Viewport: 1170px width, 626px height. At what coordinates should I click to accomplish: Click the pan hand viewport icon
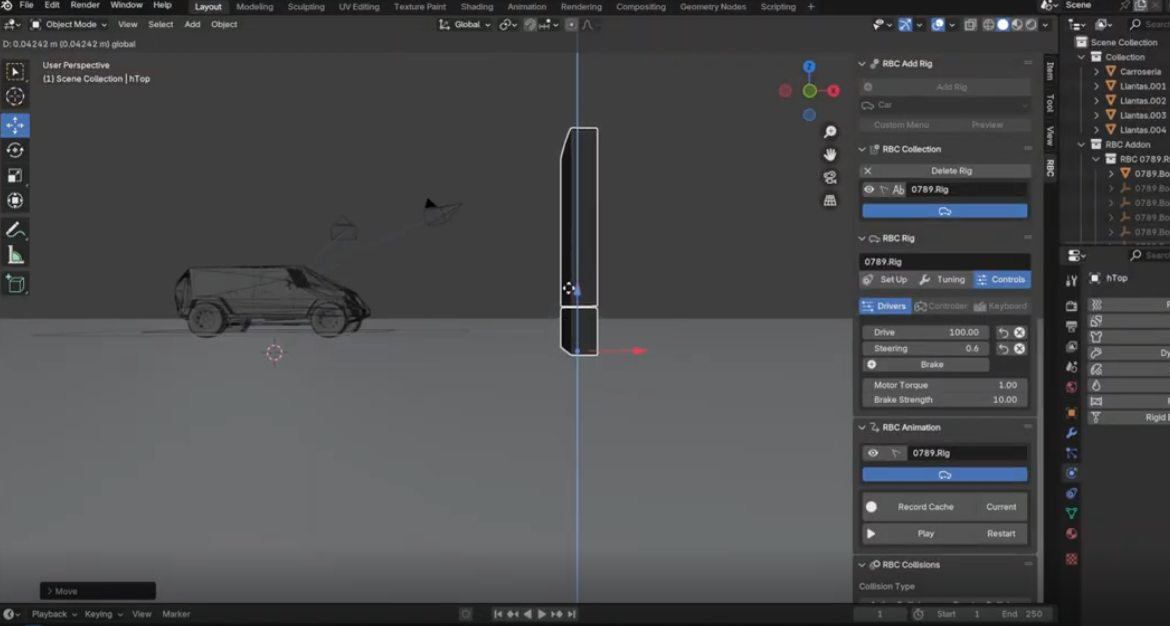point(830,154)
